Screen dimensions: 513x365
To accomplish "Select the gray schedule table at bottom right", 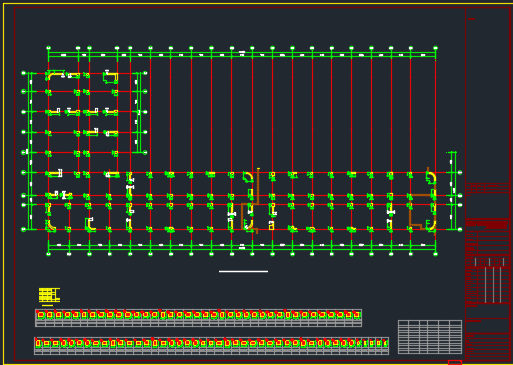I will pos(430,337).
